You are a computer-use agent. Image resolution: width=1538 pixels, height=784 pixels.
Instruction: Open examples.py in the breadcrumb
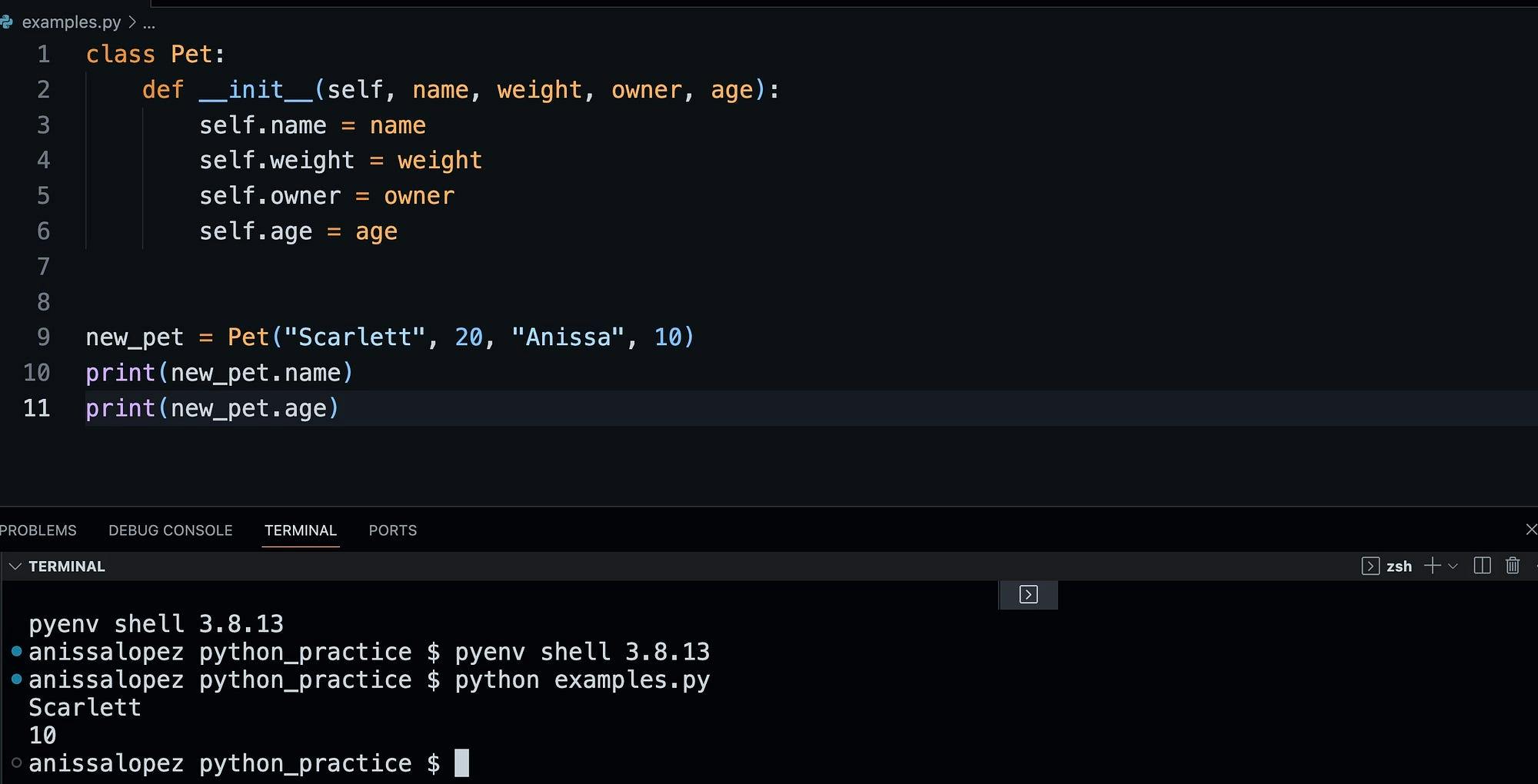pos(72,22)
